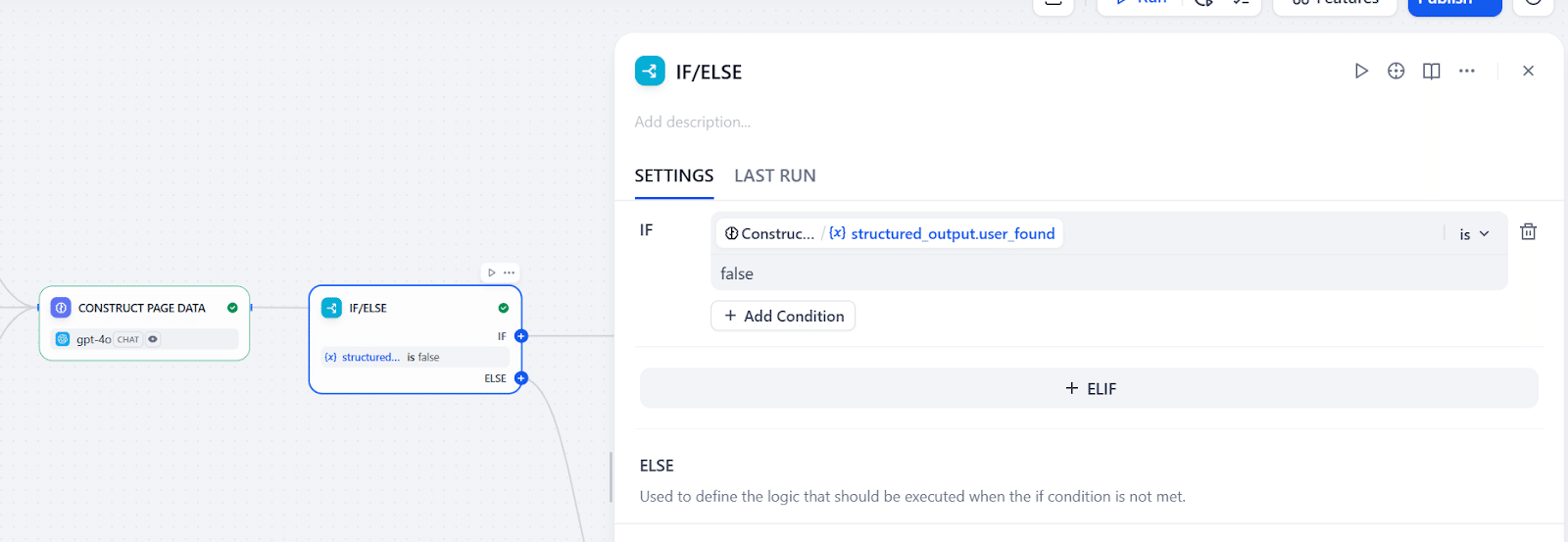The height and width of the screenshot is (542, 1568).
Task: Add an ELIF branch
Action: [x=1089, y=388]
